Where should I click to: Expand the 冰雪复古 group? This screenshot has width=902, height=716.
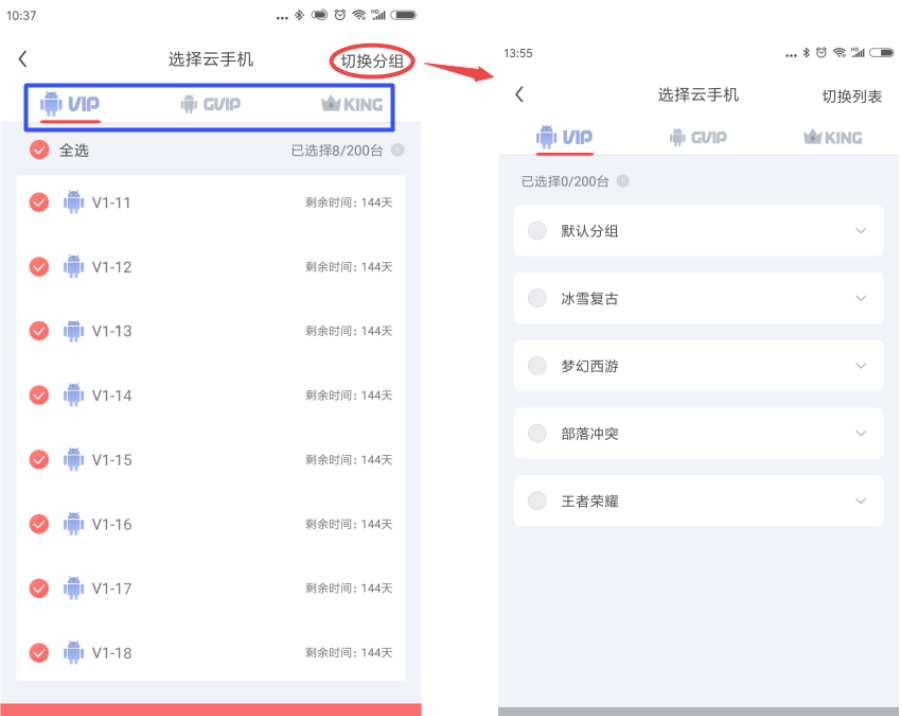[x=861, y=298]
